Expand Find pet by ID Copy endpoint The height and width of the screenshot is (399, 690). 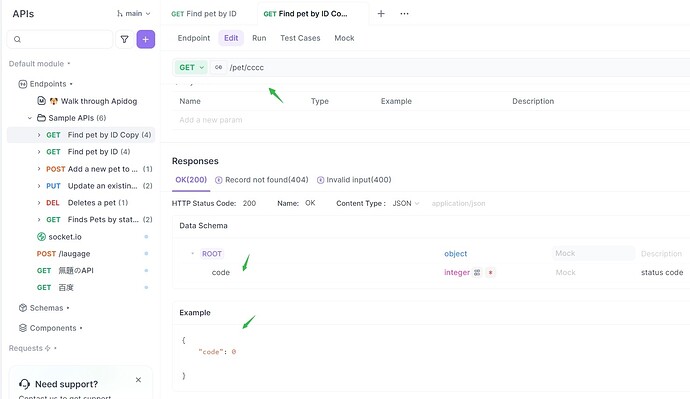tap(39, 135)
